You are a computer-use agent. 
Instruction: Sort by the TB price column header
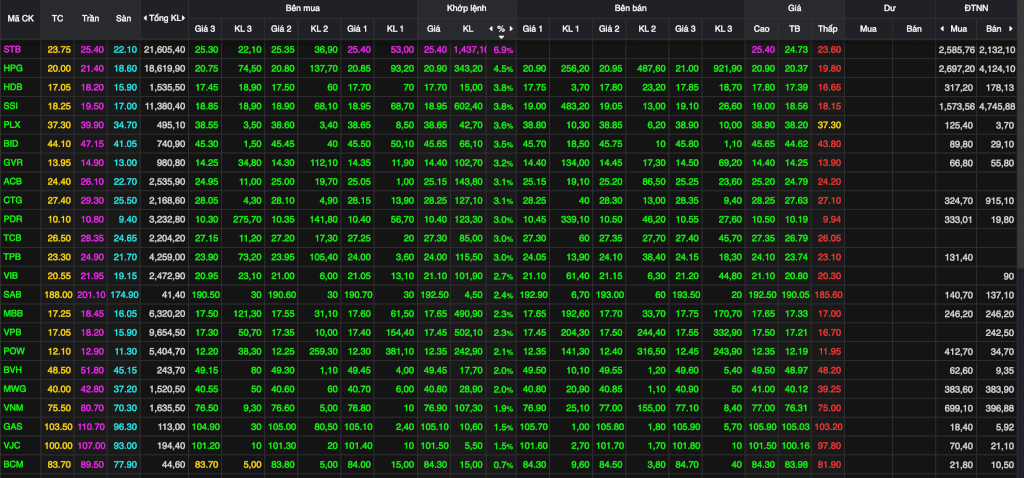pyautogui.click(x=795, y=29)
